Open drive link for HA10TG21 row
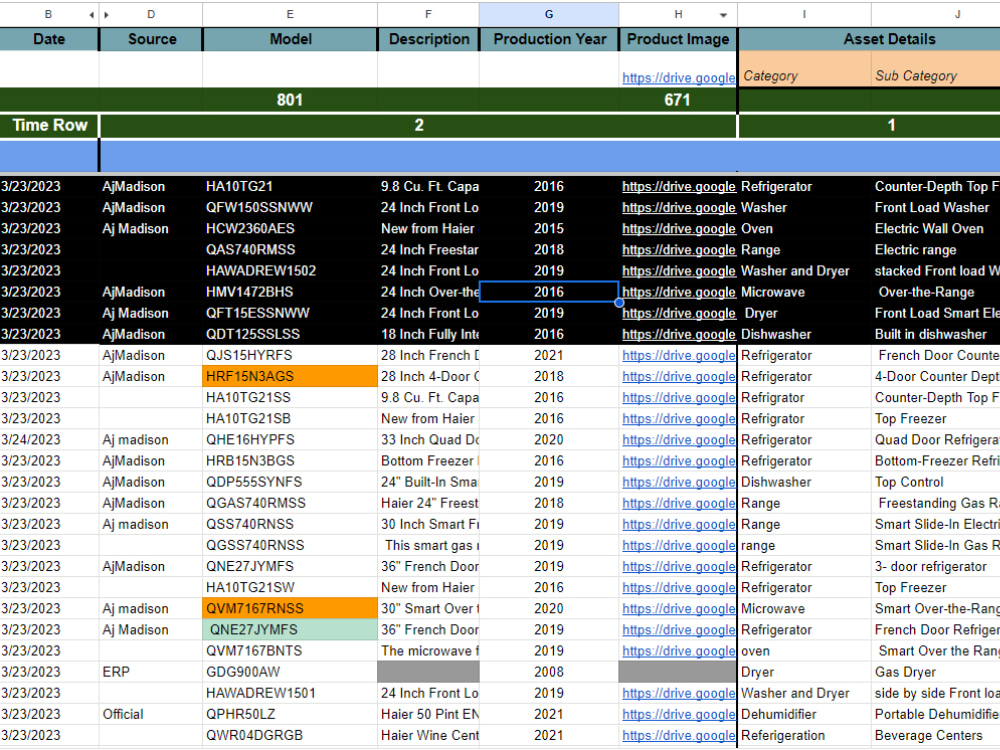The height and width of the screenshot is (750, 1000). pos(679,186)
